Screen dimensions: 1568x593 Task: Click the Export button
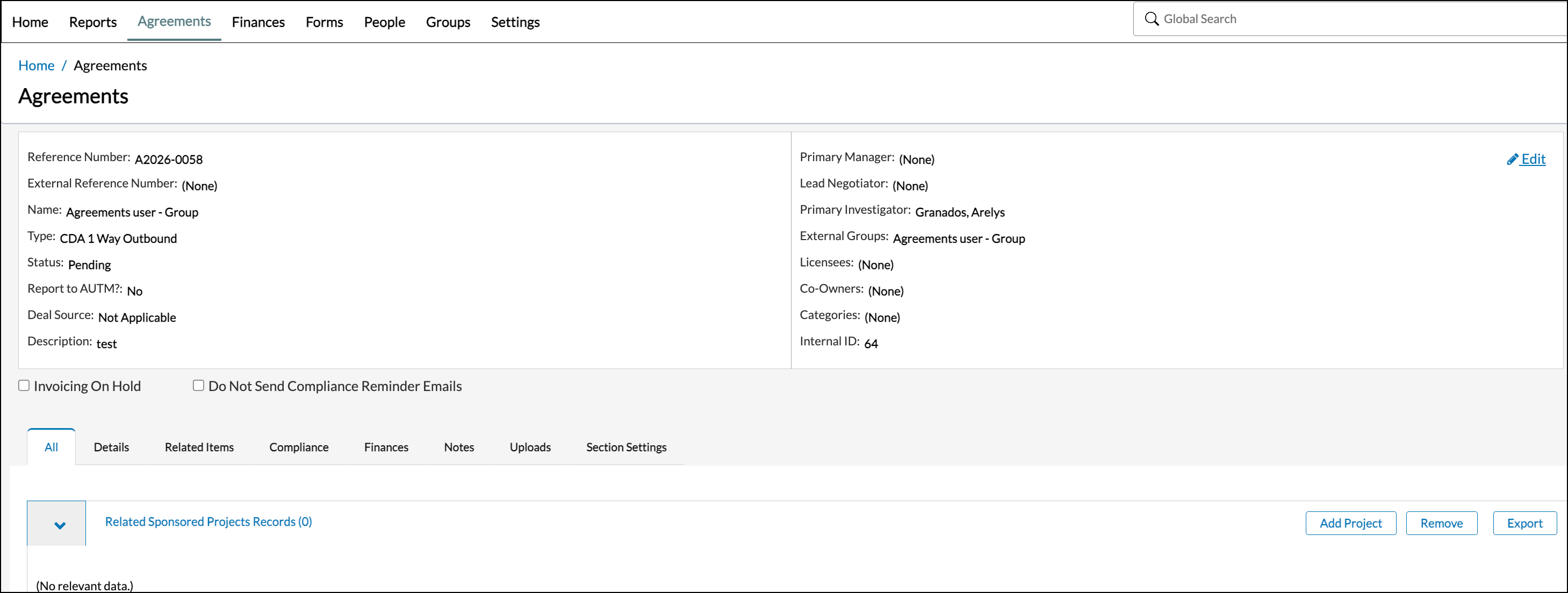coord(1525,523)
